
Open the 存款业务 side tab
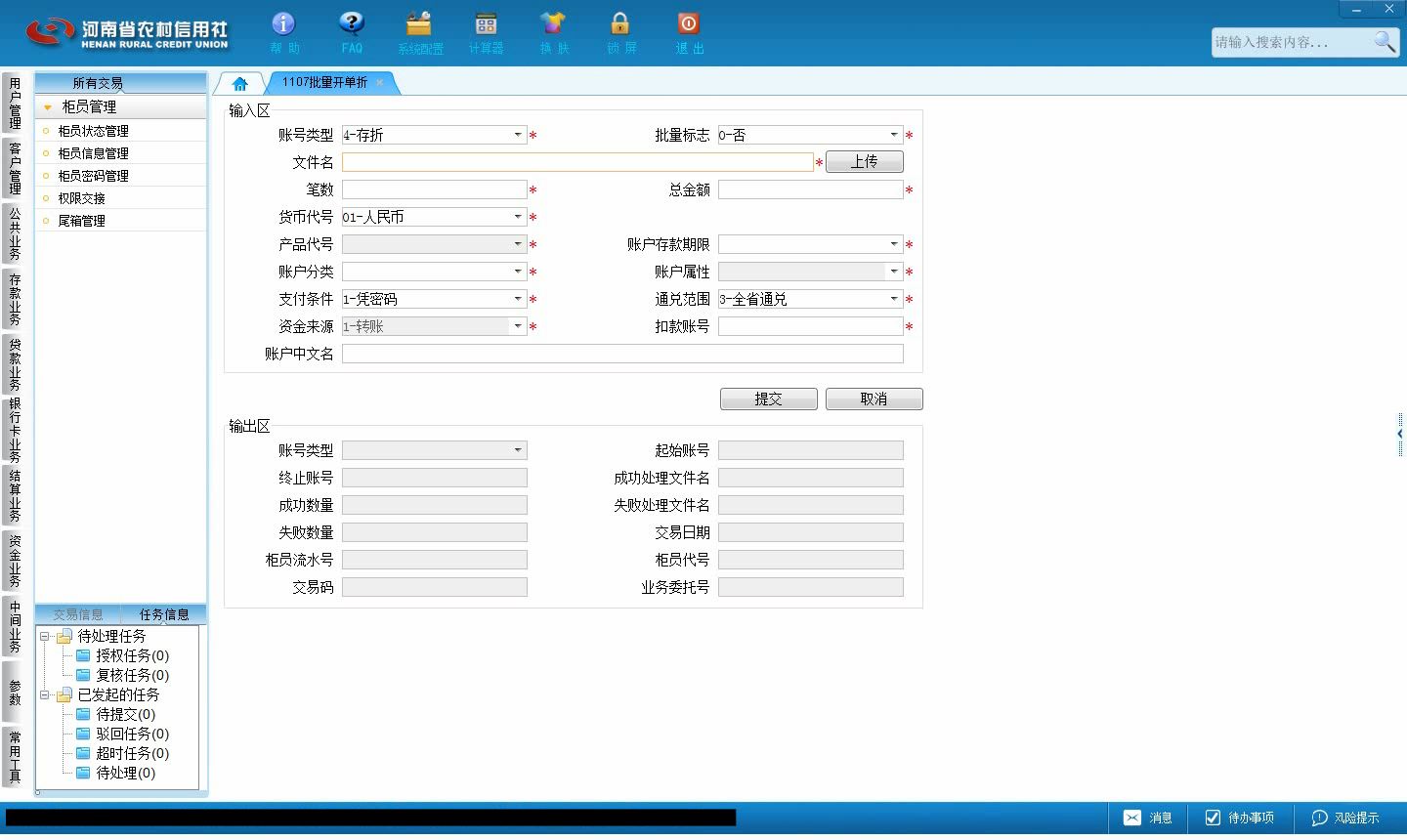(14, 299)
